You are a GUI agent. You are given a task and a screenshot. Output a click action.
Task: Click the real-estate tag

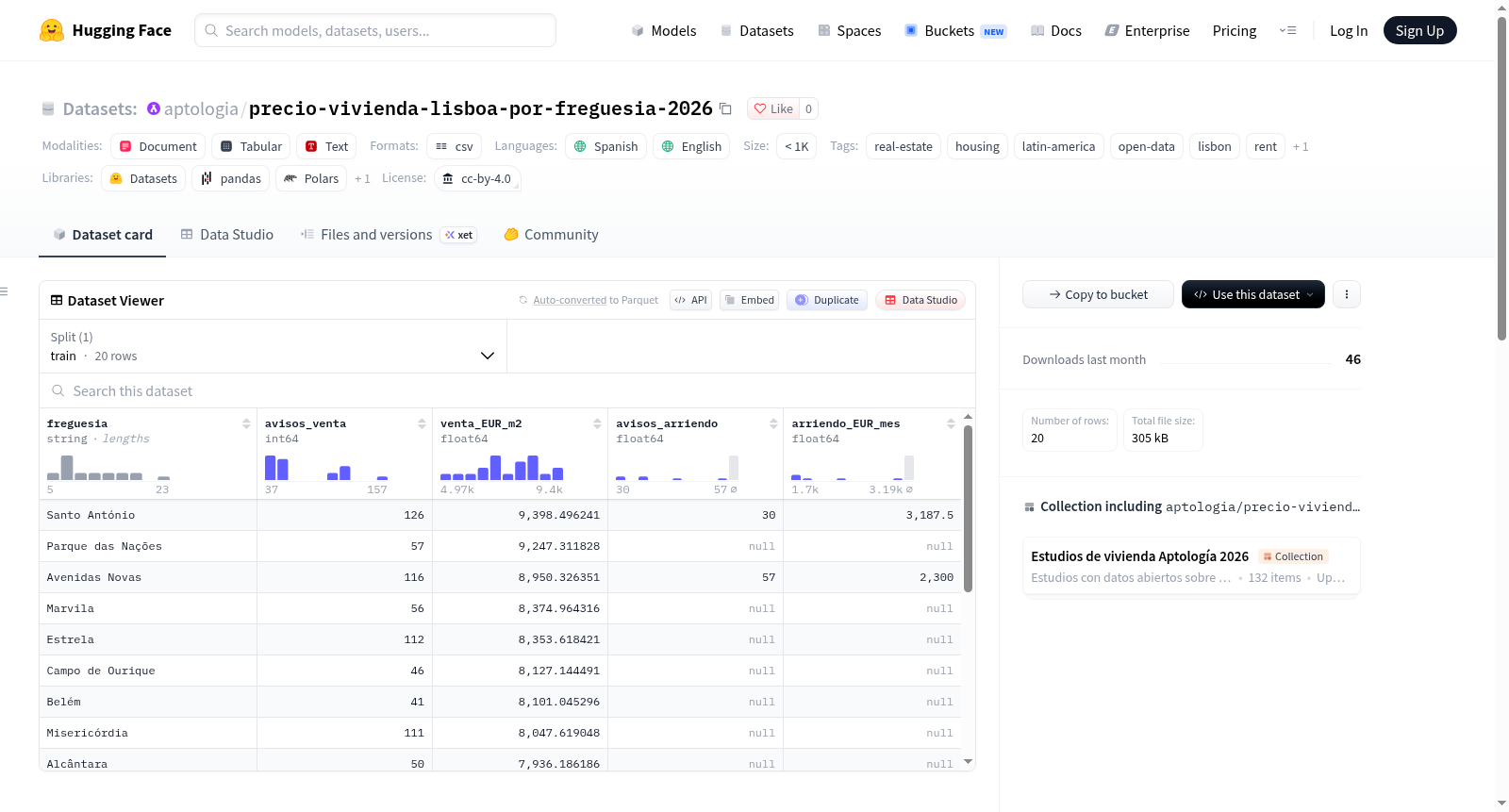click(903, 147)
